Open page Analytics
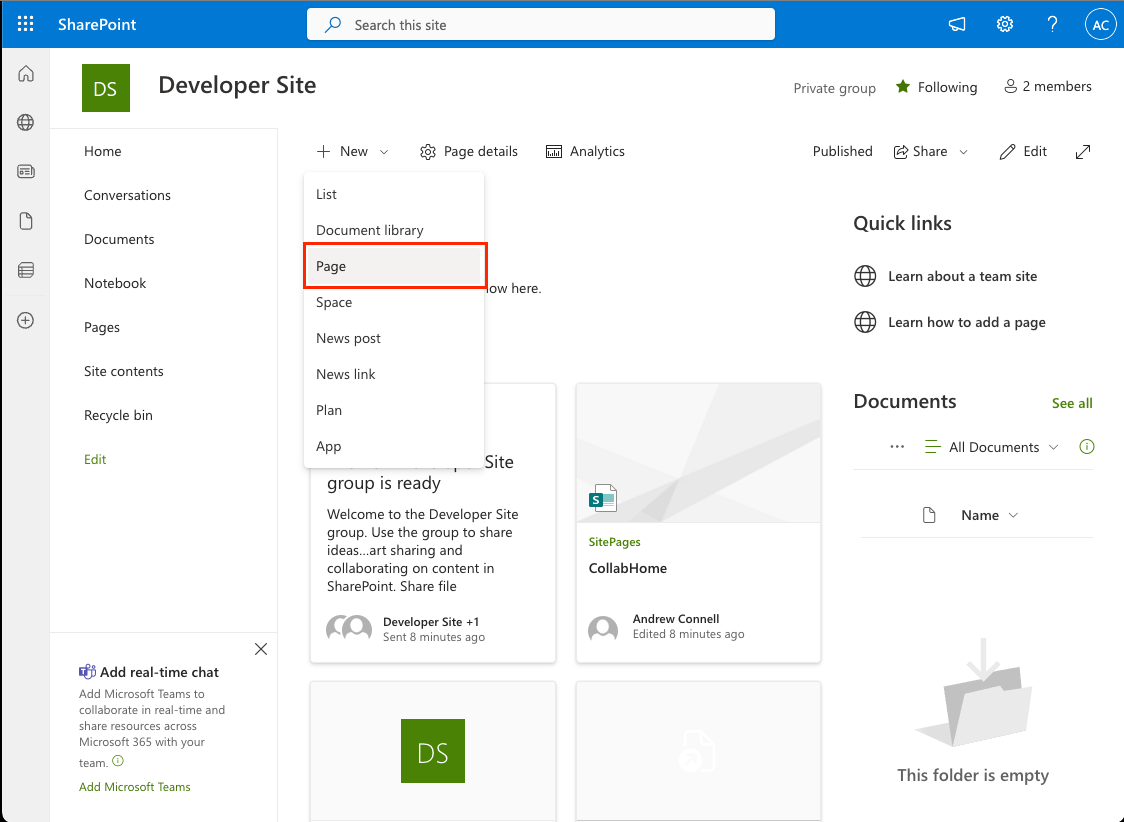1124x822 pixels. click(586, 151)
